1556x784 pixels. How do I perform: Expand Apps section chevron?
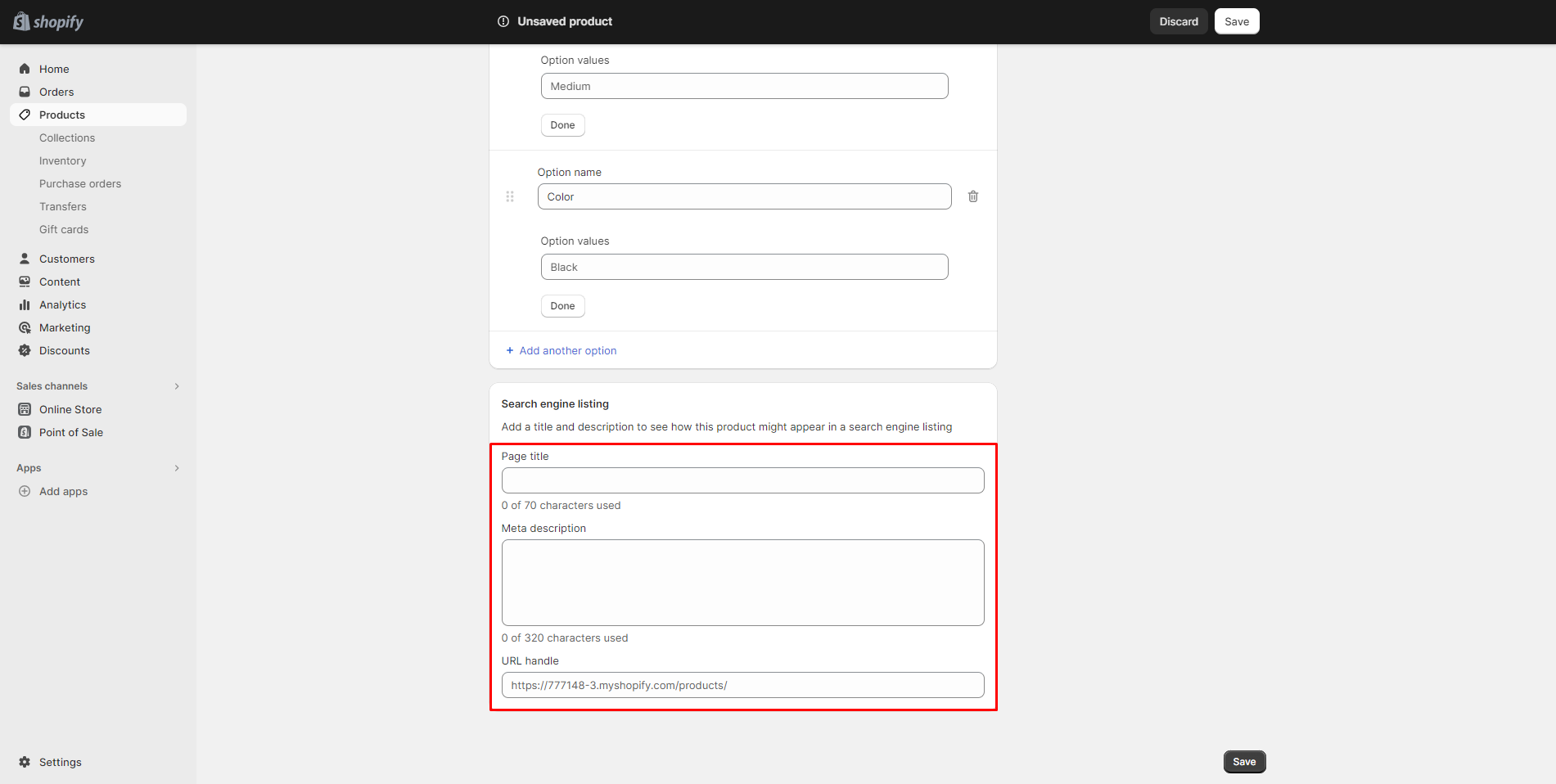177,468
